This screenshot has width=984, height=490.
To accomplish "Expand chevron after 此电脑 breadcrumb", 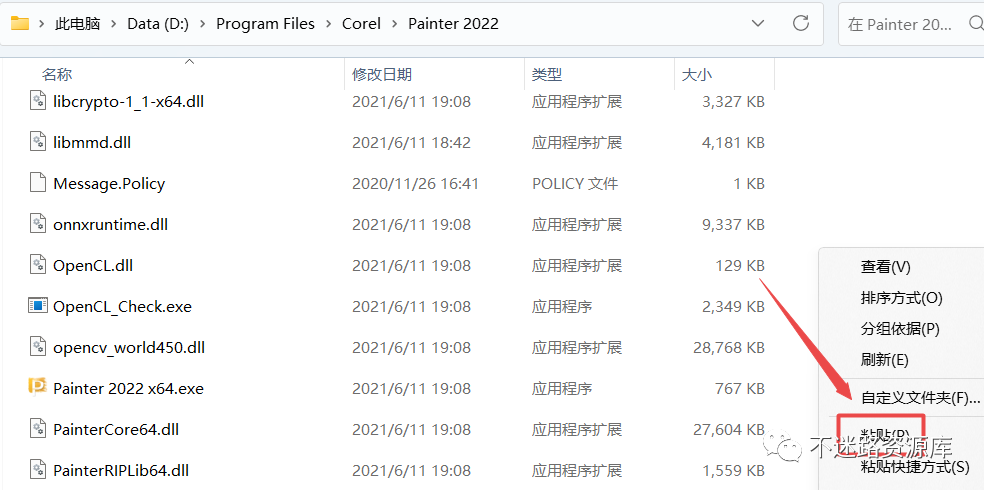I will click(114, 24).
